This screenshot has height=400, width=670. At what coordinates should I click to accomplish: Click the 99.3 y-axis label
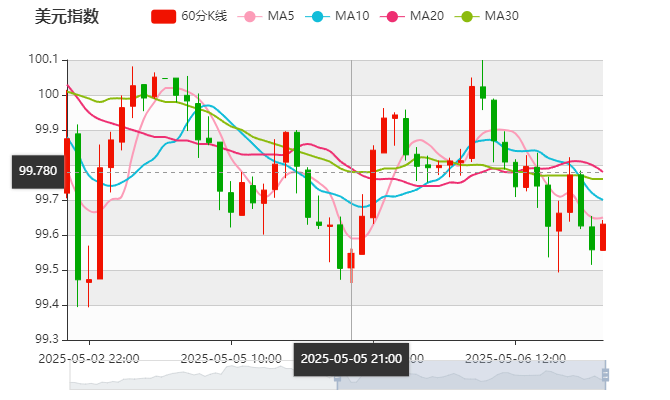coord(46,340)
